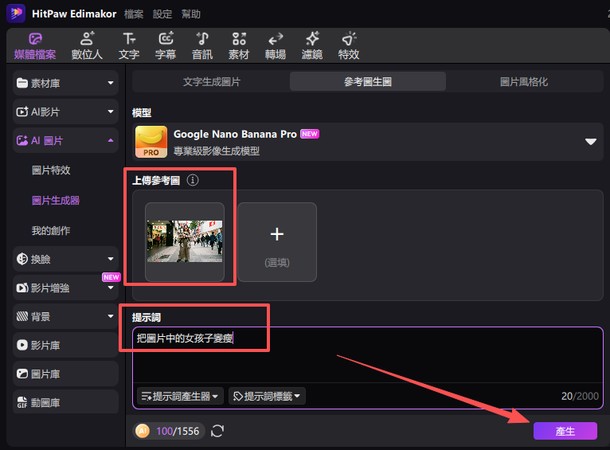Select the 文字 text tool
The width and height of the screenshot is (610, 450).
129,46
